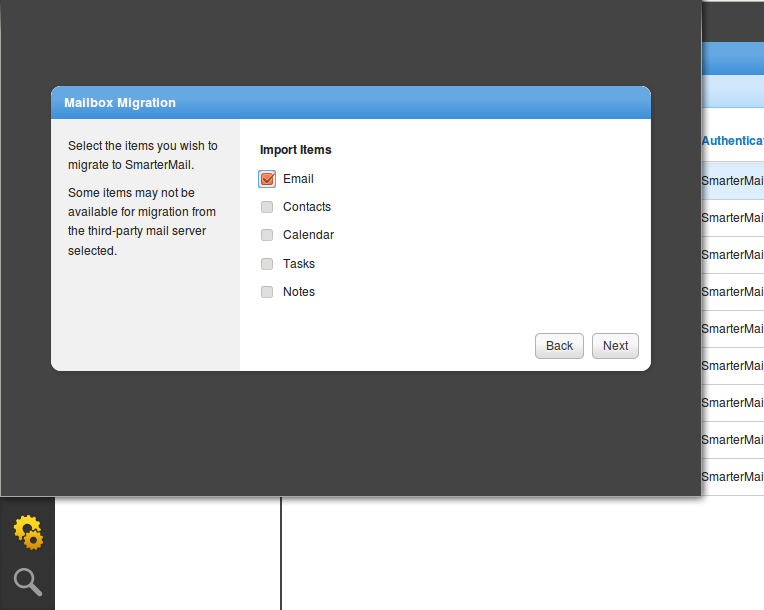764x610 pixels.
Task: Select the Notes import checkbox
Action: click(267, 292)
